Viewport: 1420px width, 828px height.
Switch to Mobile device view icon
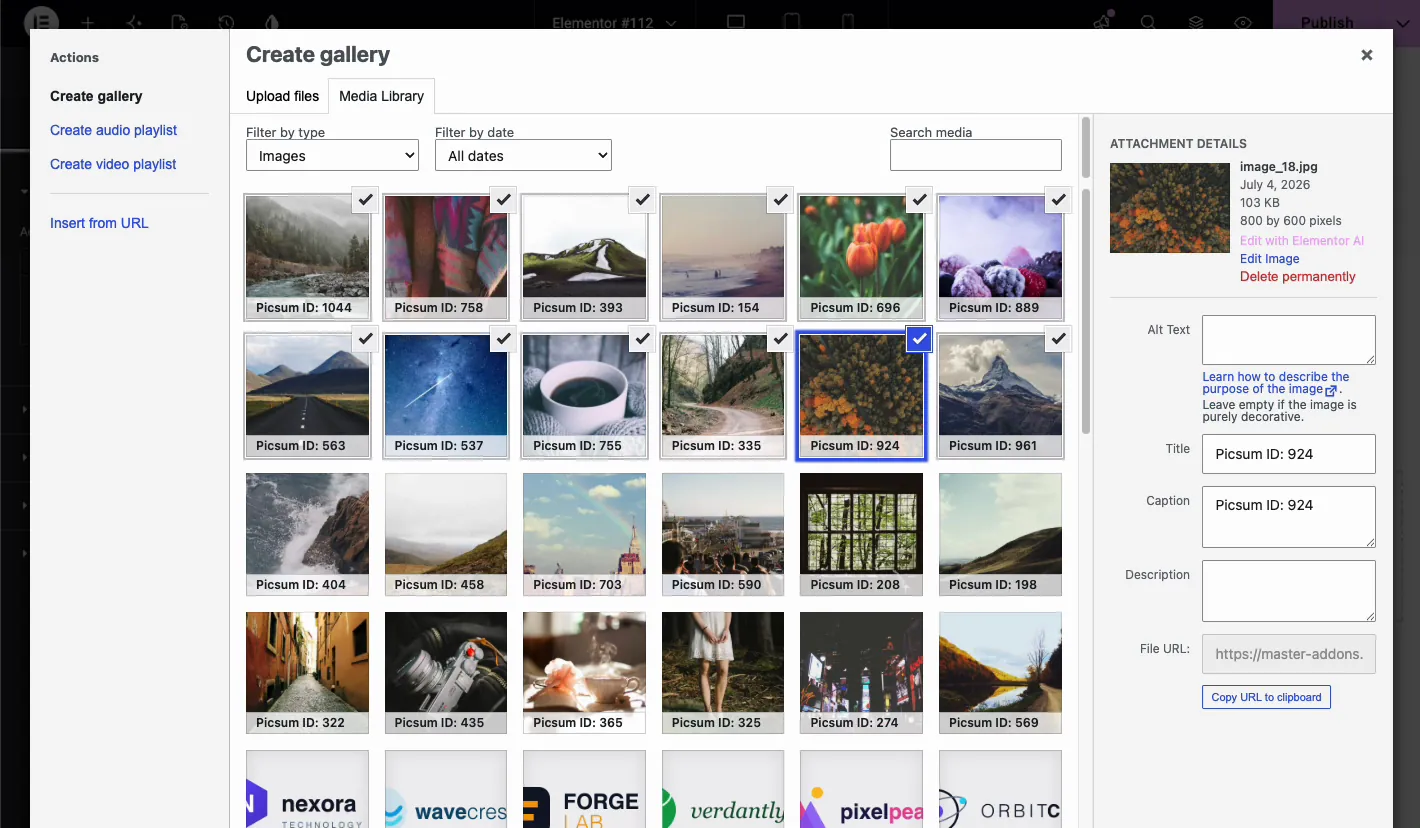click(848, 22)
